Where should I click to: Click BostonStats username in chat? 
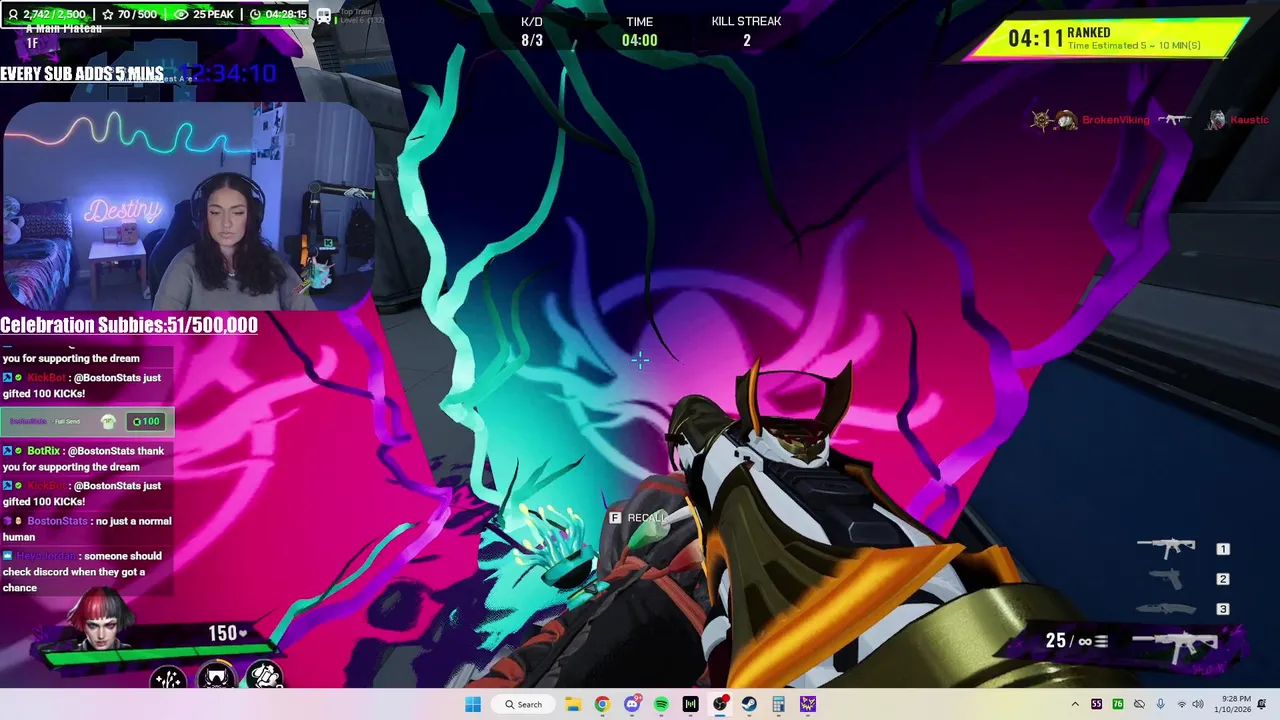point(57,521)
